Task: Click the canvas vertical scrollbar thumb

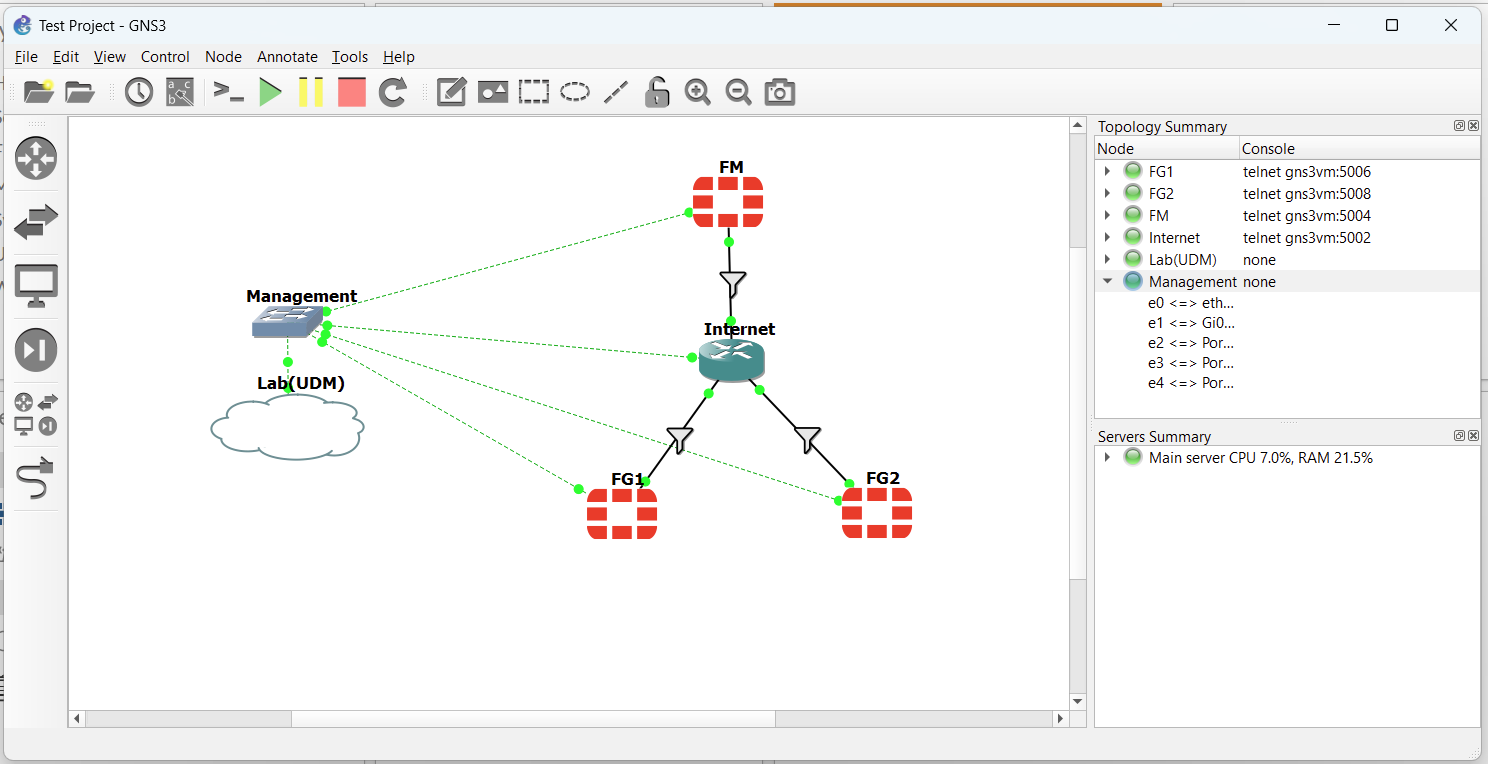Action: tap(1078, 412)
